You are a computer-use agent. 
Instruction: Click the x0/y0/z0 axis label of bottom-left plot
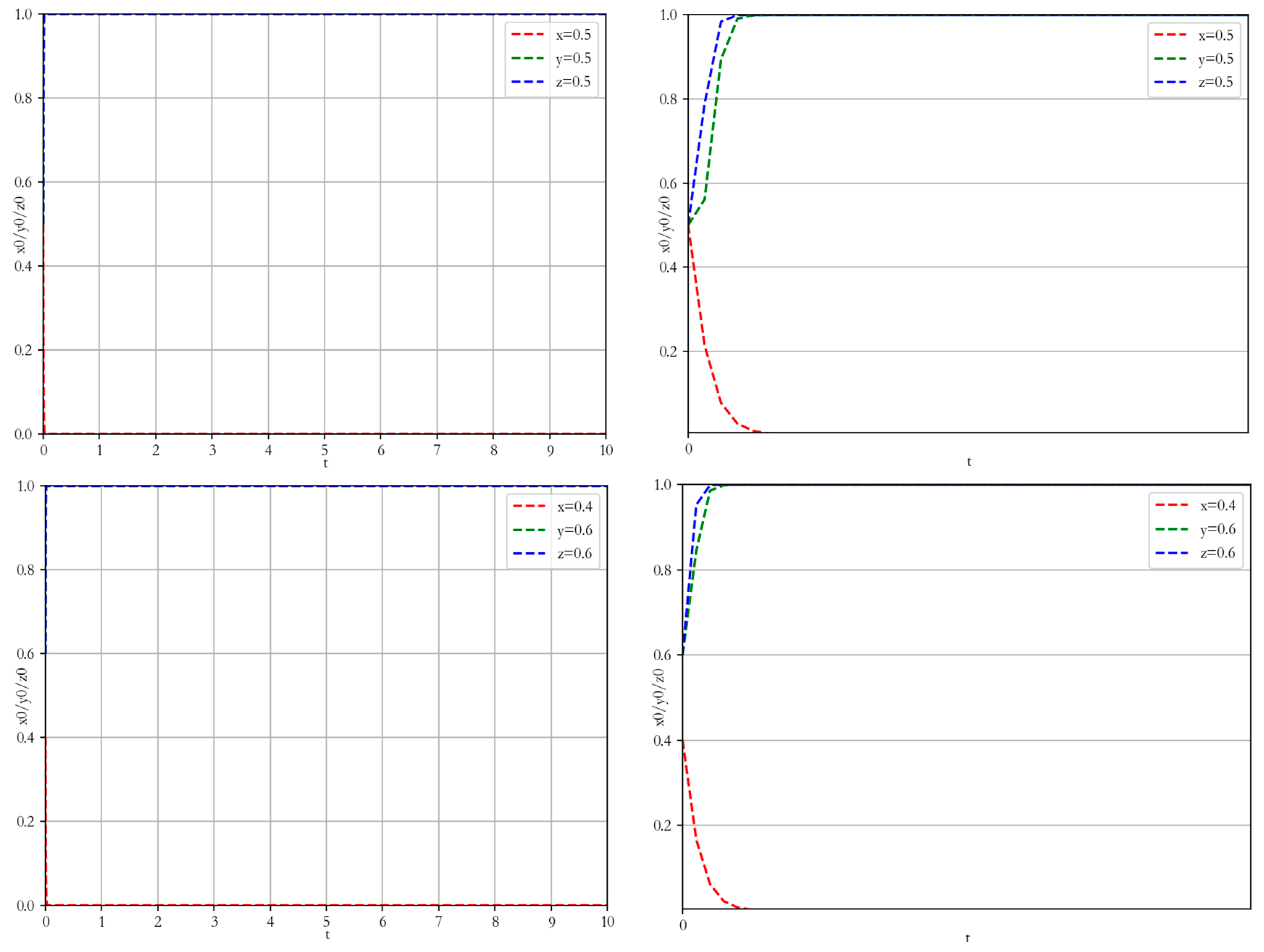(22, 696)
